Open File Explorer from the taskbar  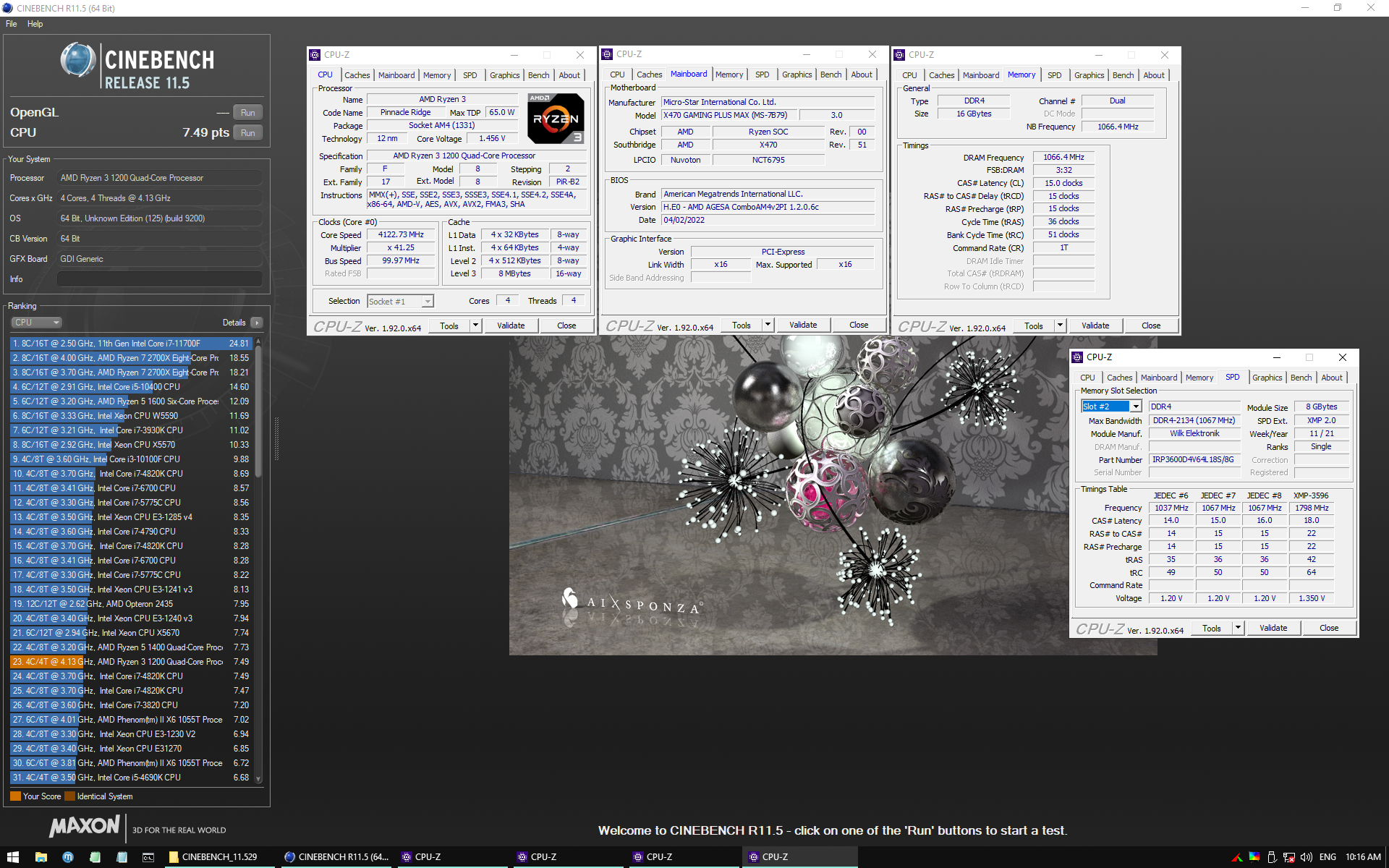point(41,857)
